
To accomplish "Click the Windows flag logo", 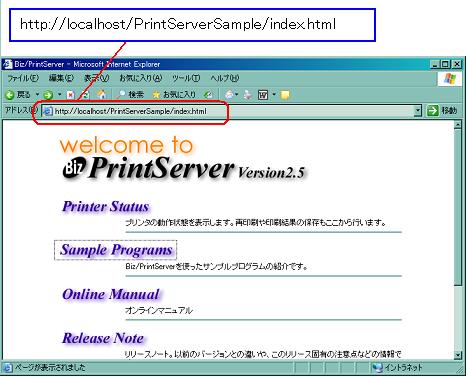I will click(x=450, y=79).
